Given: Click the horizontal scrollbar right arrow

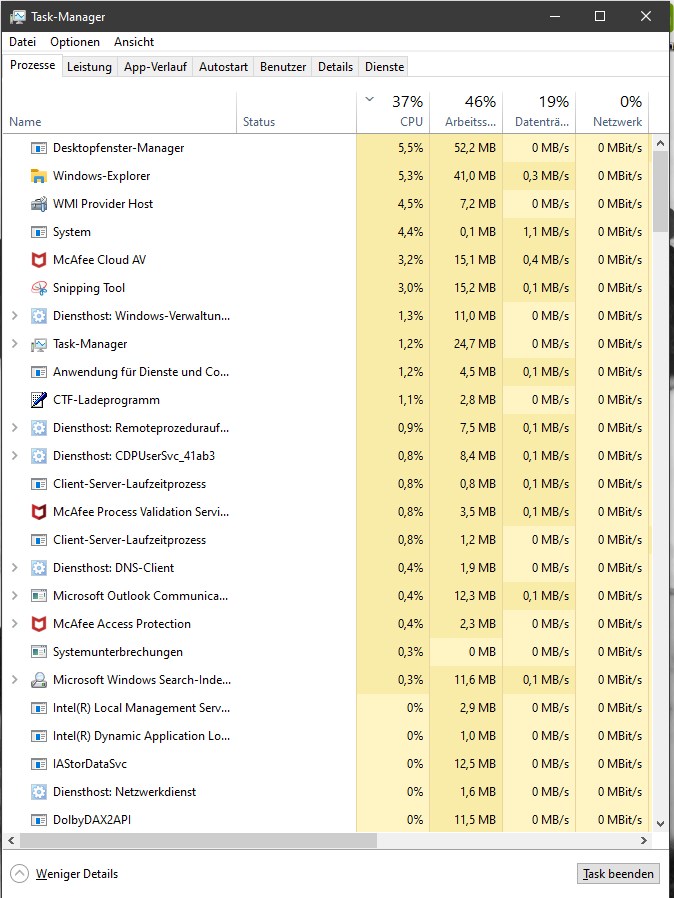Looking at the screenshot, I should 644,840.
